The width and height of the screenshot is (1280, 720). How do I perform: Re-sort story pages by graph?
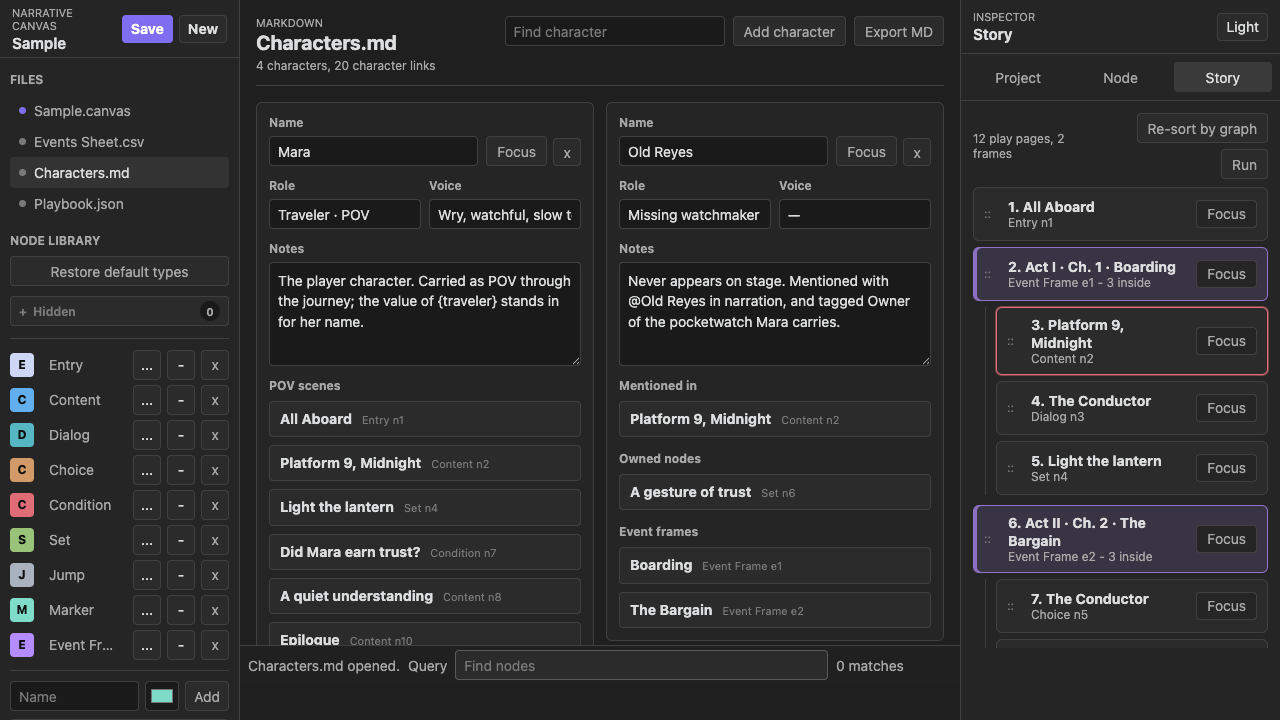pyautogui.click(x=1202, y=129)
